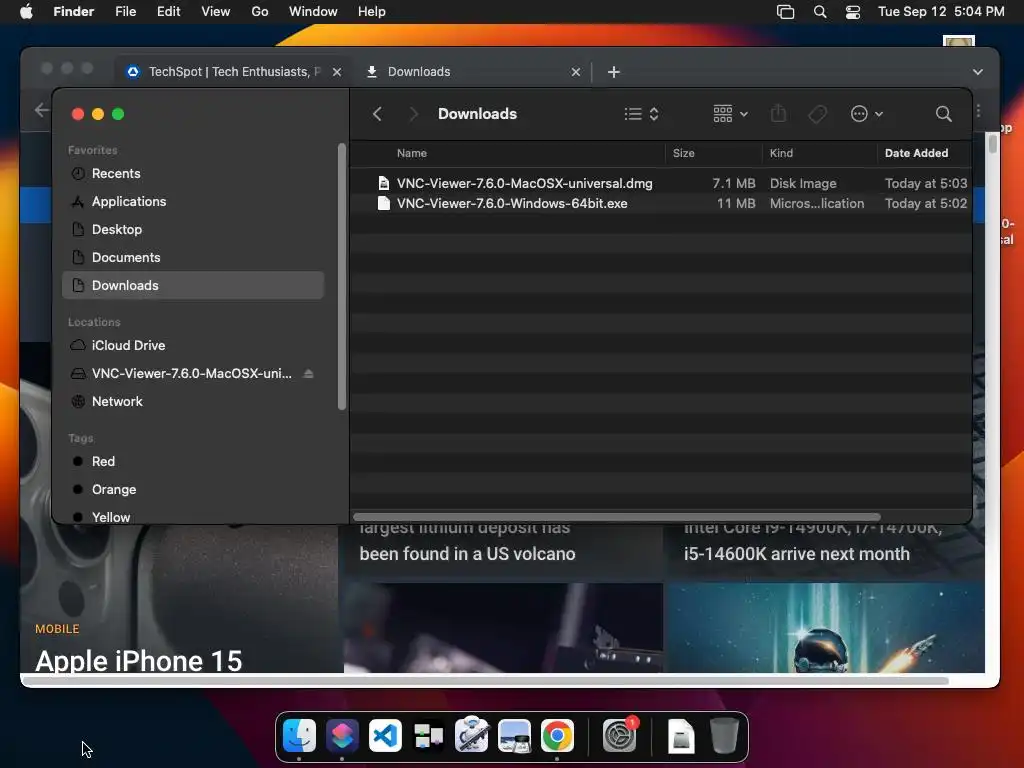Open the list view switcher in Finder toolbar
The height and width of the screenshot is (768, 1024).
point(641,114)
